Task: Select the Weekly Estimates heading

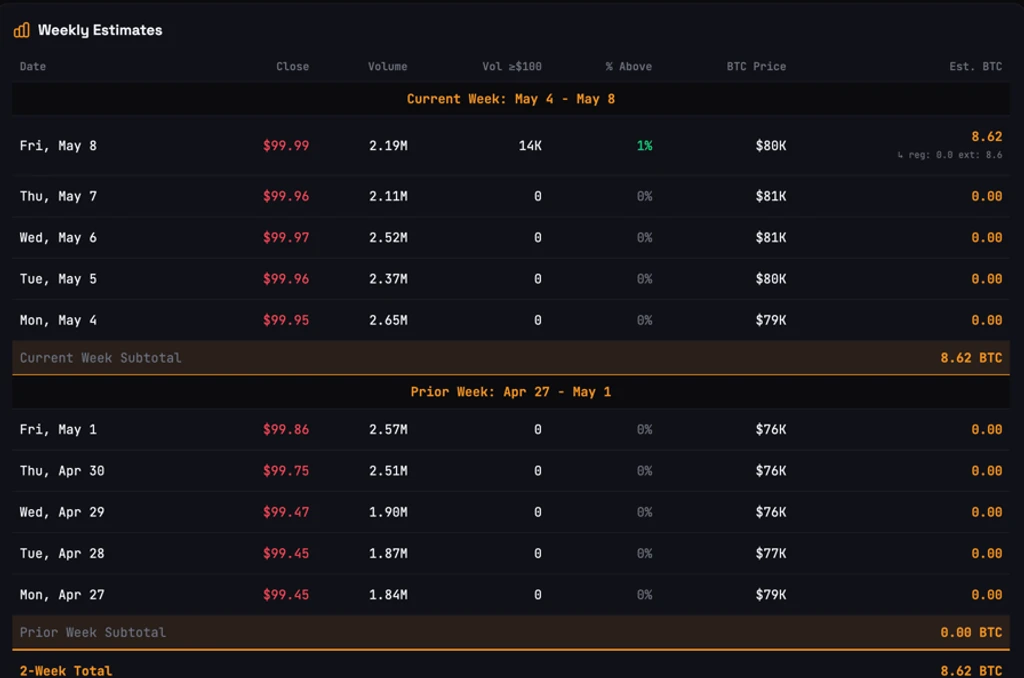Action: pos(100,30)
